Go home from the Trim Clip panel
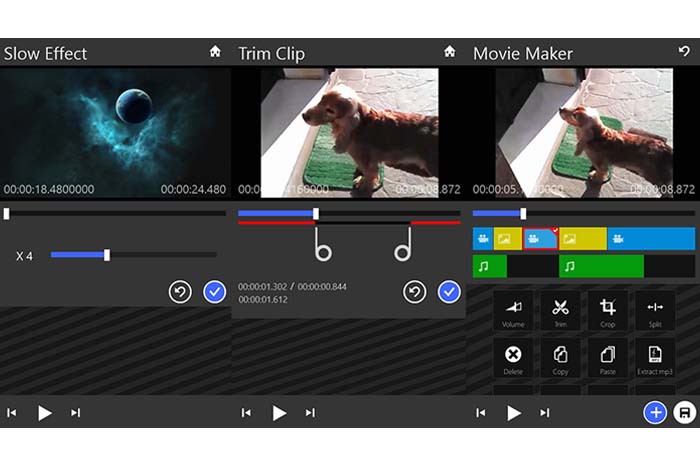The height and width of the screenshot is (467, 700). tap(449, 52)
